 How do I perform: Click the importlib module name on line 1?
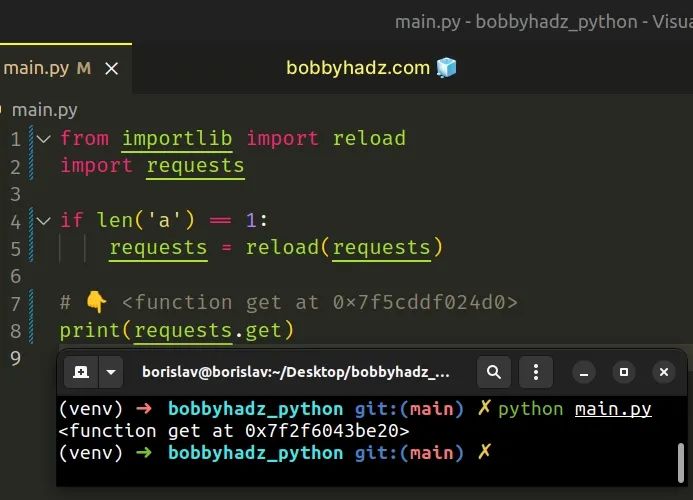177,139
